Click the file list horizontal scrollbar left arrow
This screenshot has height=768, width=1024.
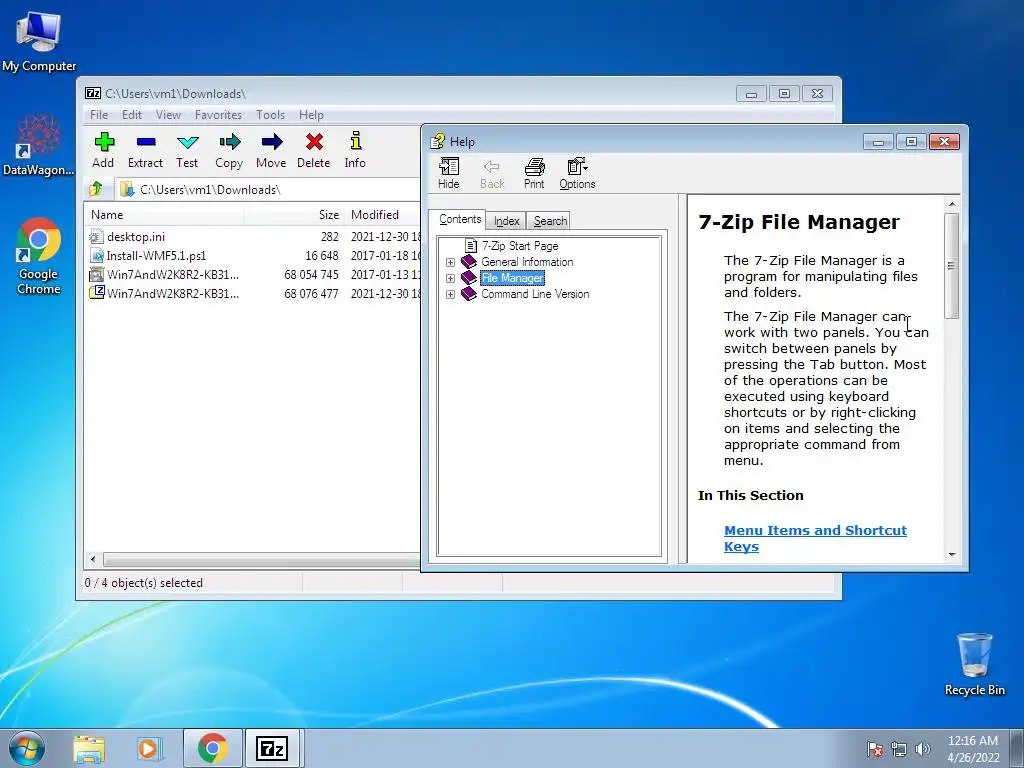coord(93,559)
